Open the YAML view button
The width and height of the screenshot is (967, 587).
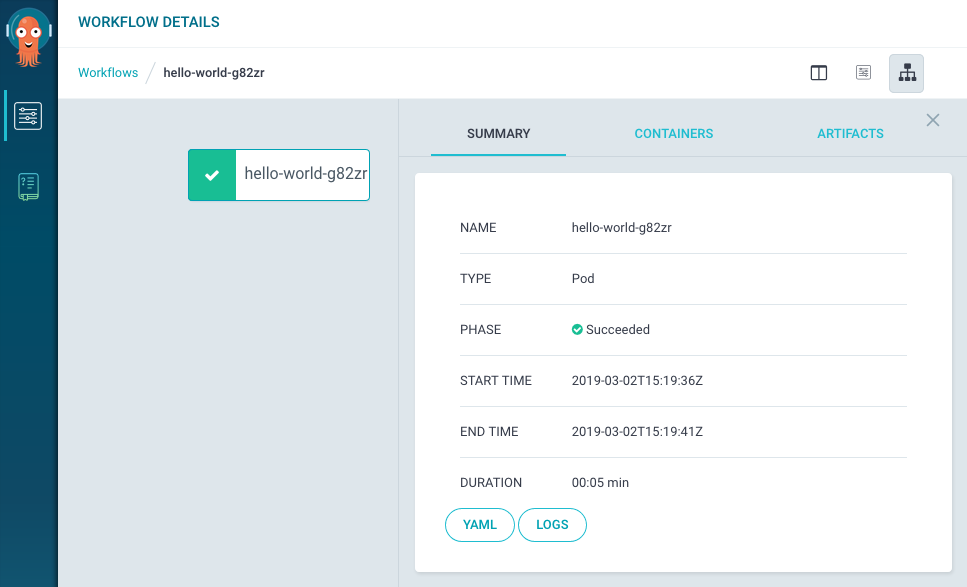480,525
